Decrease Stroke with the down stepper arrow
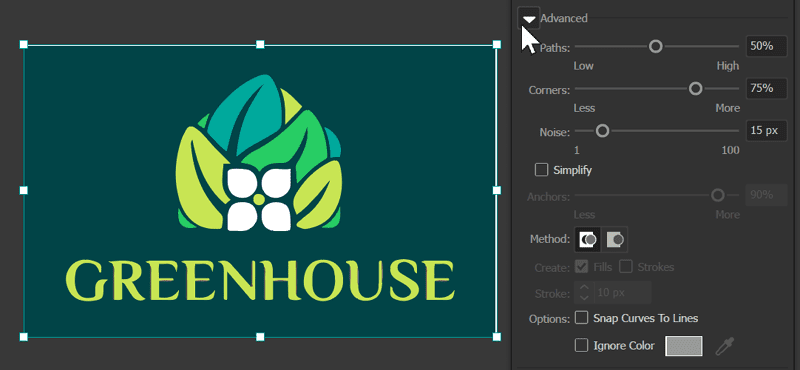The image size is (800, 370). [585, 298]
